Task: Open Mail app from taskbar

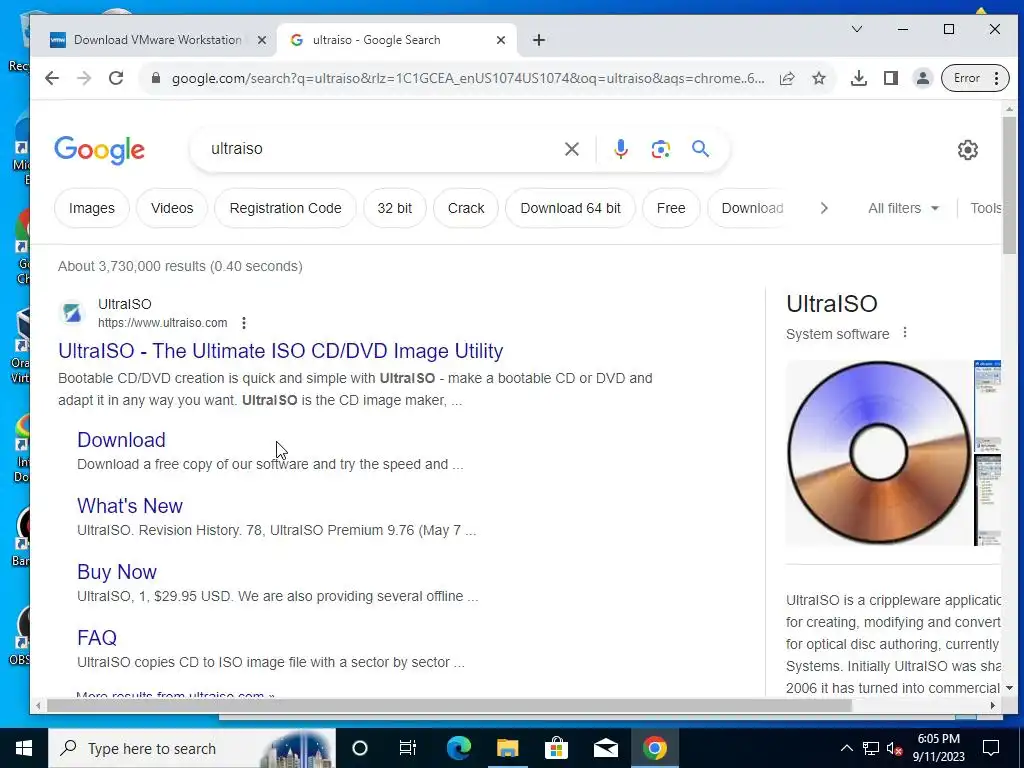Action: pyautogui.click(x=605, y=748)
